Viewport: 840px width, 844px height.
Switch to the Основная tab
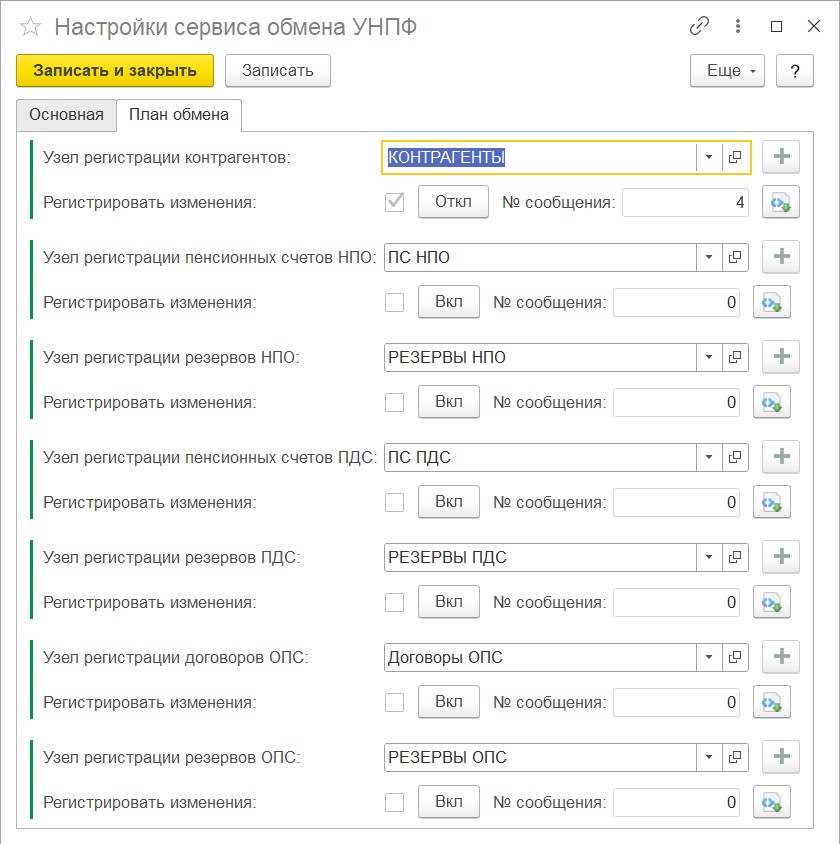click(66, 115)
